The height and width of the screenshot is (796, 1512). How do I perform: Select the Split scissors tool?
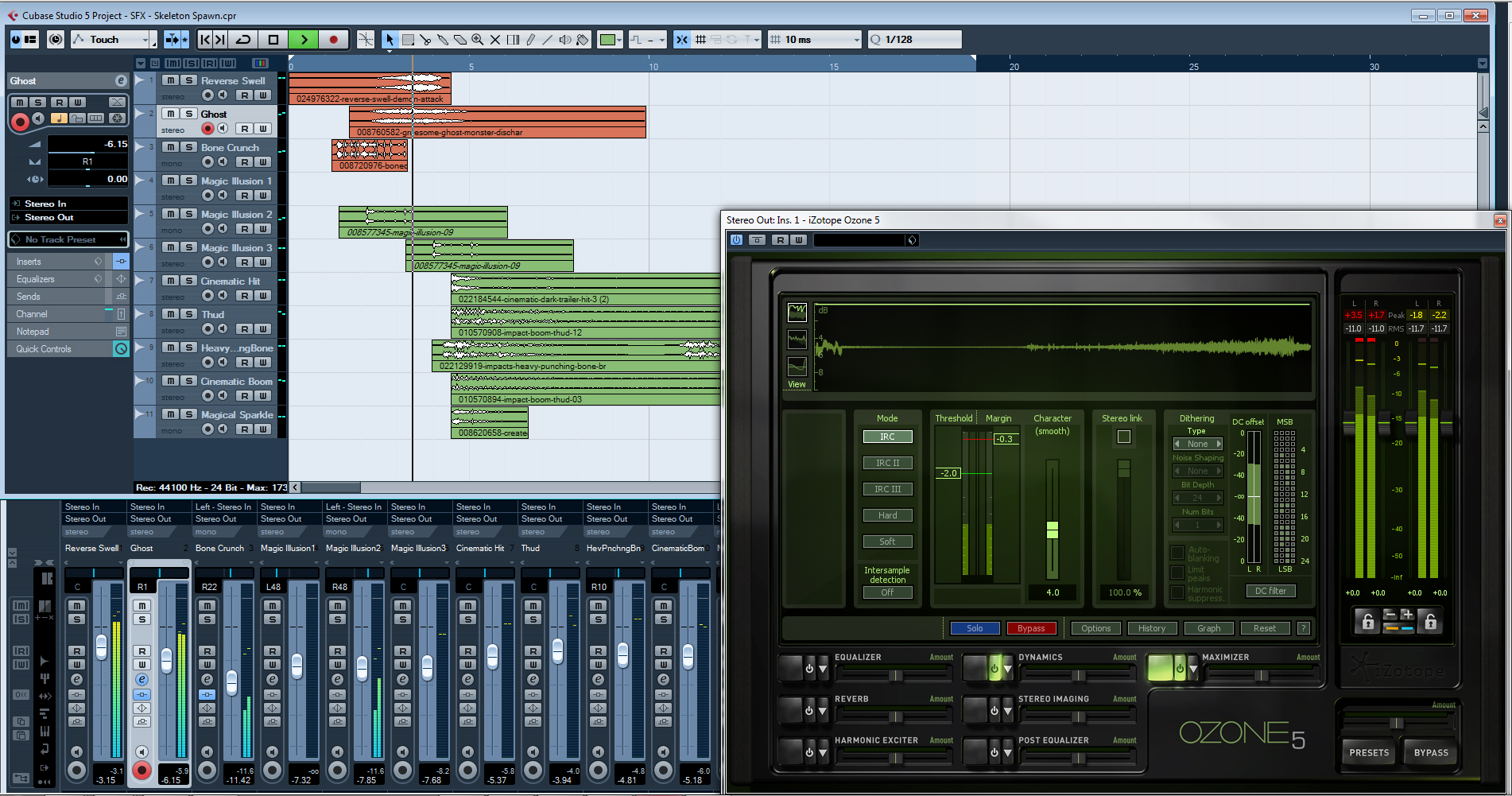click(x=425, y=40)
